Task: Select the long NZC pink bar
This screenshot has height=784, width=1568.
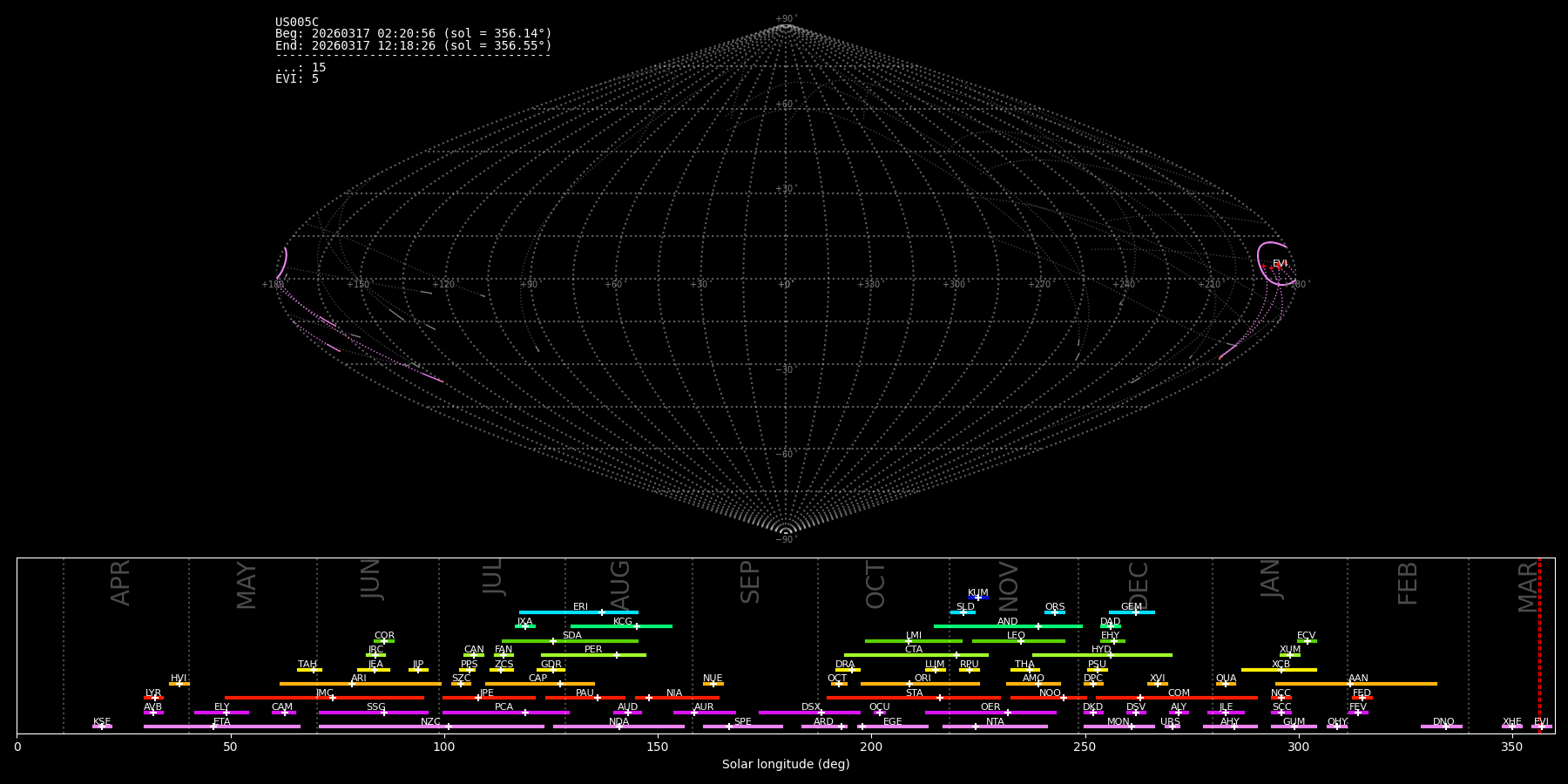Action: point(431,727)
